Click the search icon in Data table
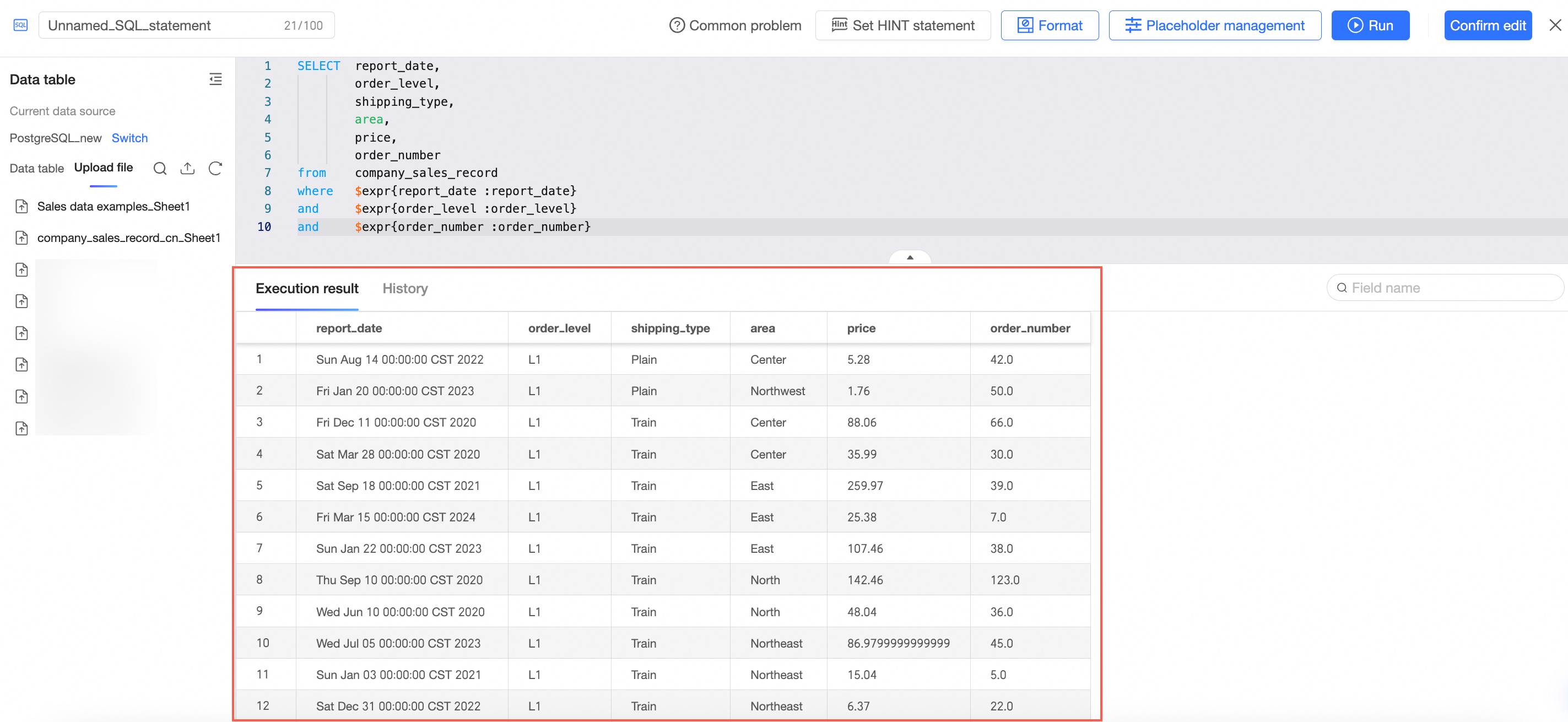The image size is (1568, 722). pyautogui.click(x=159, y=169)
